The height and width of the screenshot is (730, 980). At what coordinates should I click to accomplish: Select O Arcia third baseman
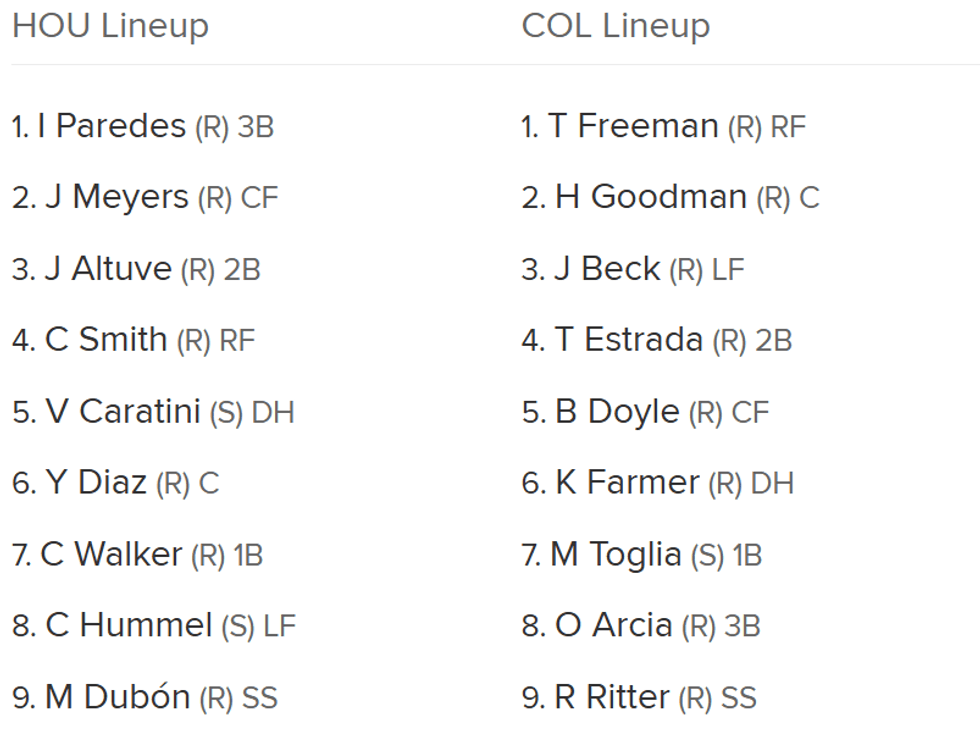tap(613, 626)
